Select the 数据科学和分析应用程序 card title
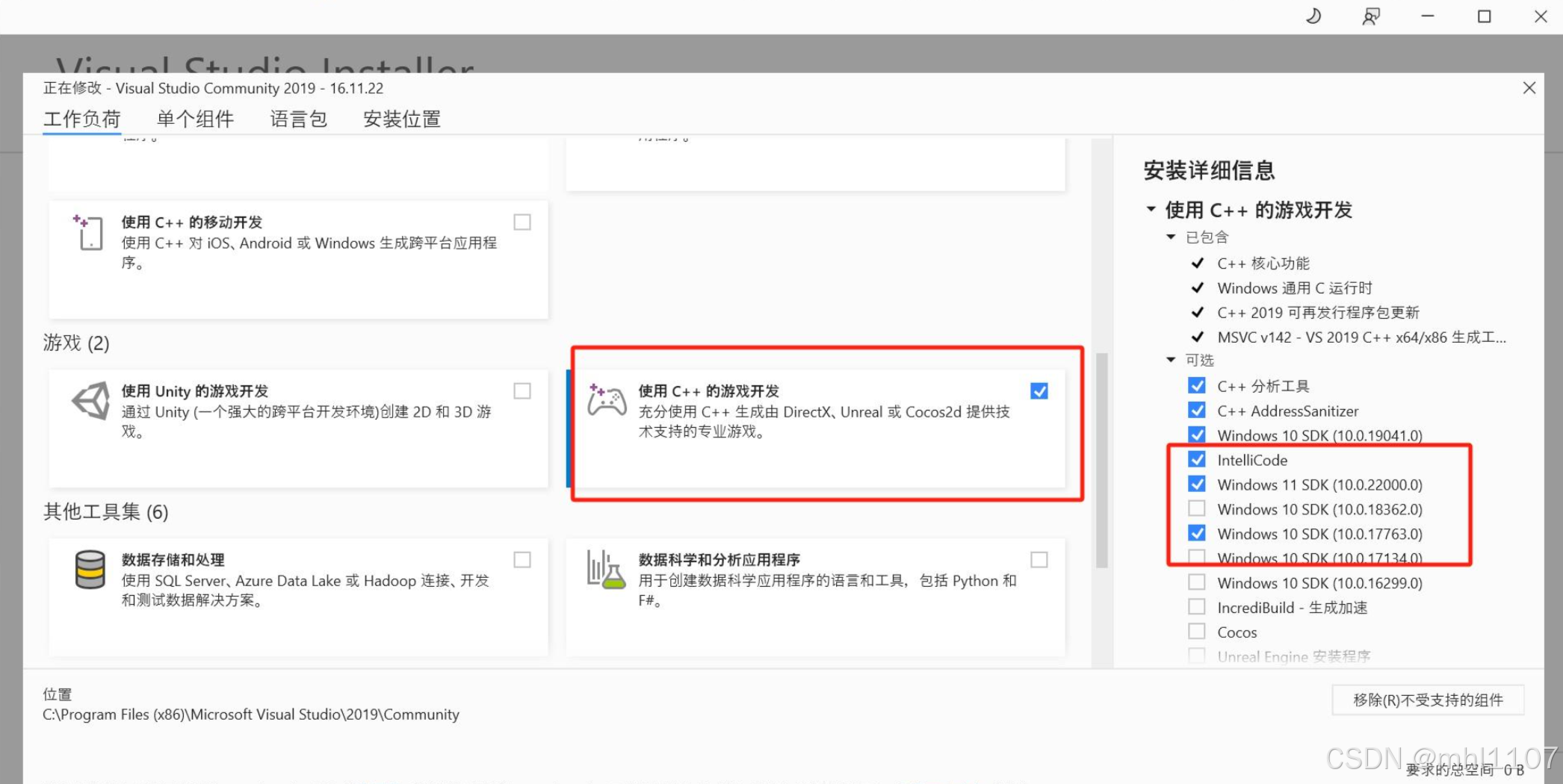This screenshot has height=784, width=1563. pyautogui.click(x=719, y=559)
